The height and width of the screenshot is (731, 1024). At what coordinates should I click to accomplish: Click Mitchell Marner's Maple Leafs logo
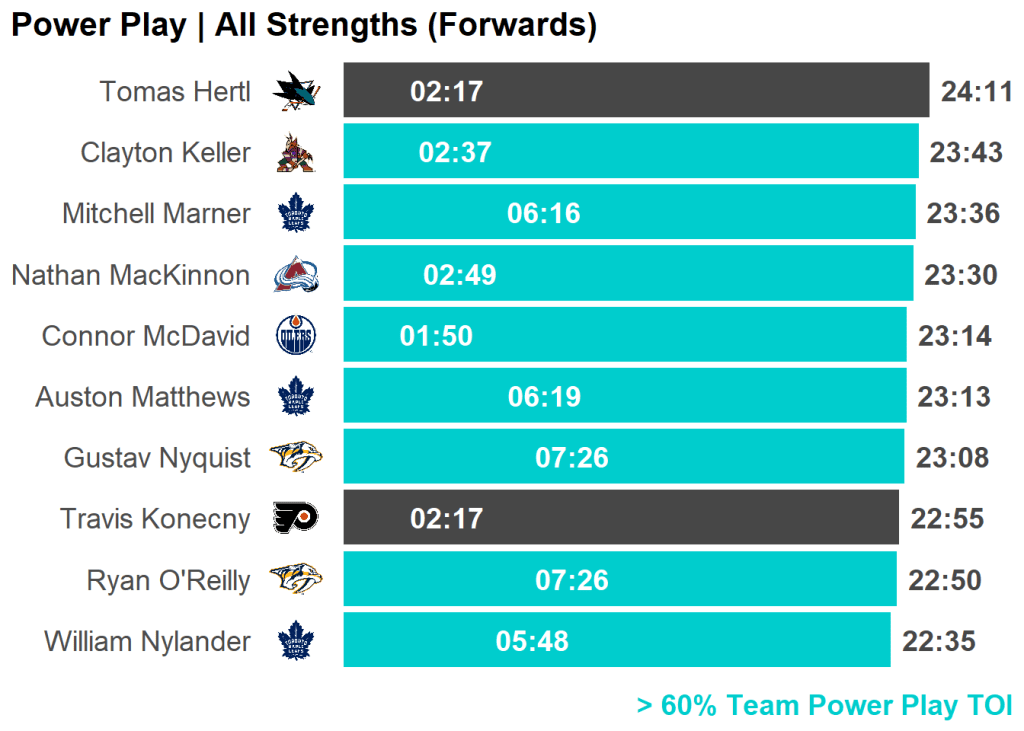[296, 213]
